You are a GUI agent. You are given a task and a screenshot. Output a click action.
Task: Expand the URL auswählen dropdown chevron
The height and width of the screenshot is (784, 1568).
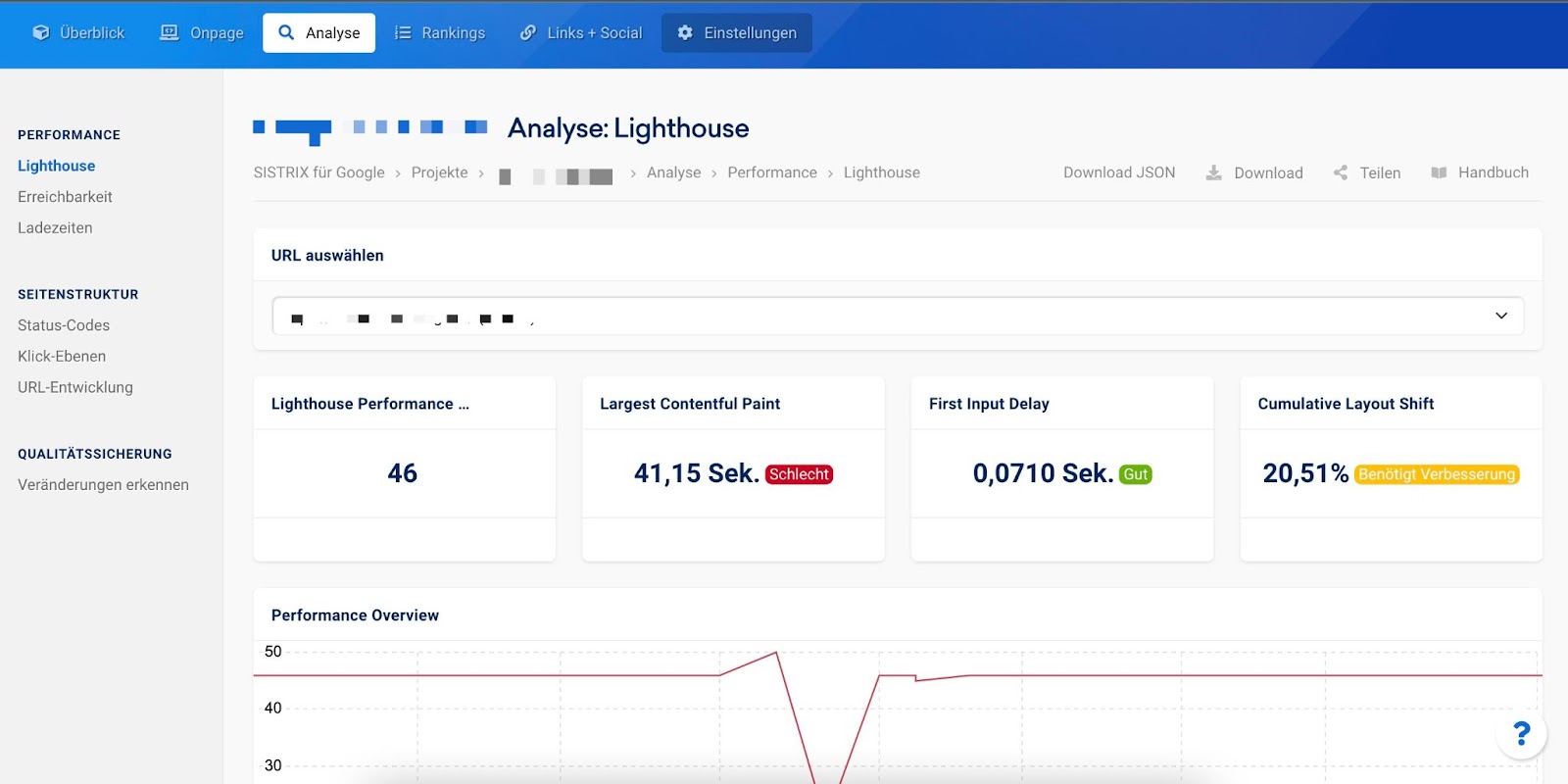point(1501,316)
